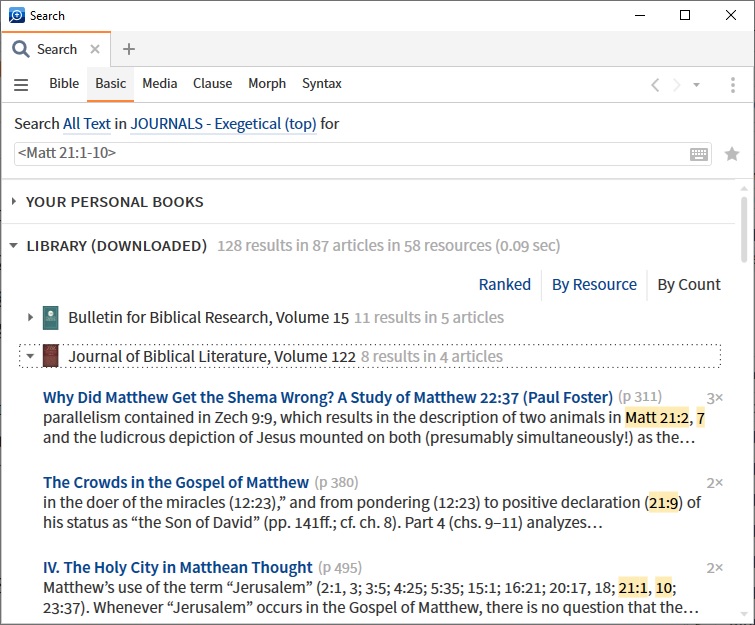Open article The Crowds in the Gospel of Matthew
Viewport: 755px width, 625px height.
(176, 482)
